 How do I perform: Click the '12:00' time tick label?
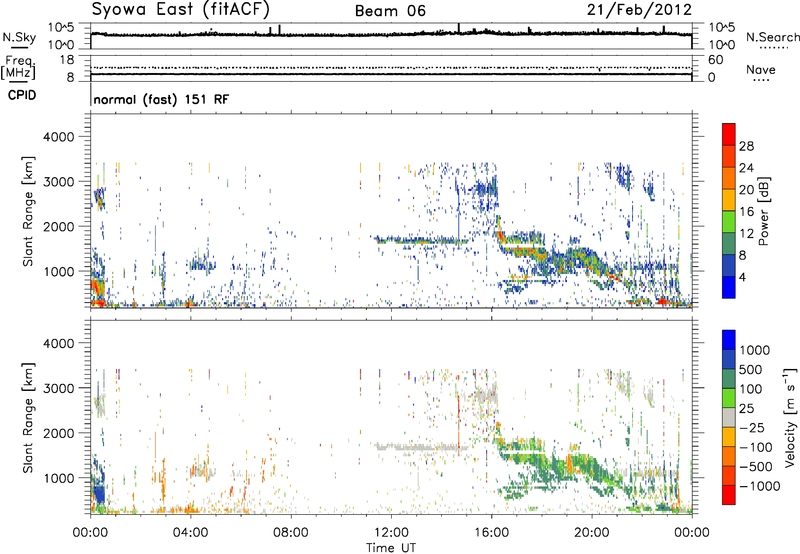(391, 533)
